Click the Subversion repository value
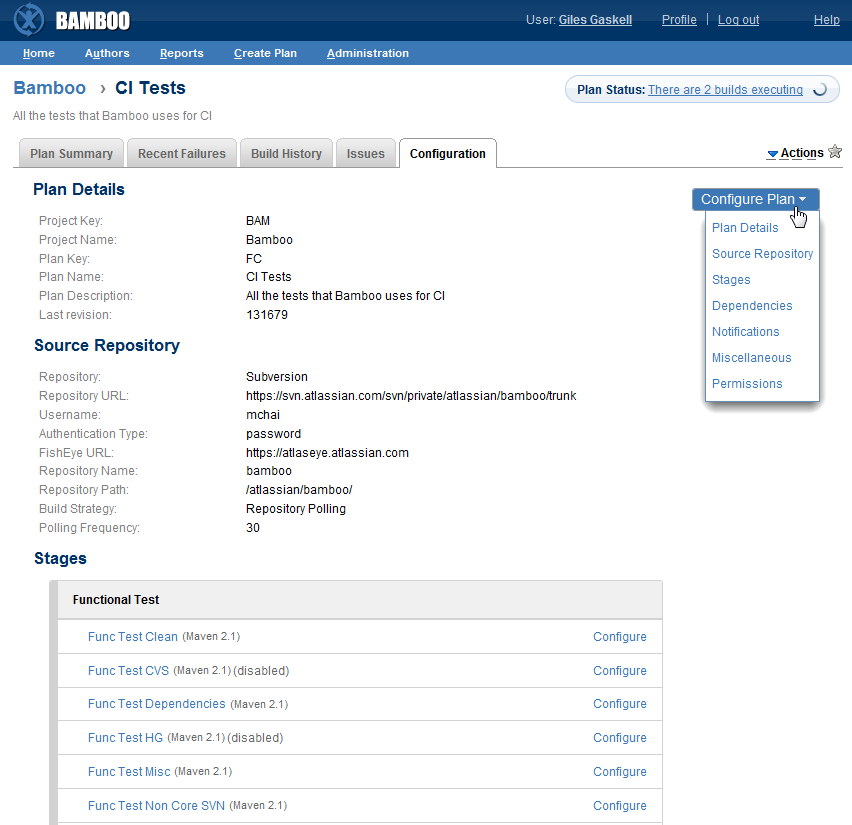Viewport: 852px width, 825px height. [x=277, y=377]
